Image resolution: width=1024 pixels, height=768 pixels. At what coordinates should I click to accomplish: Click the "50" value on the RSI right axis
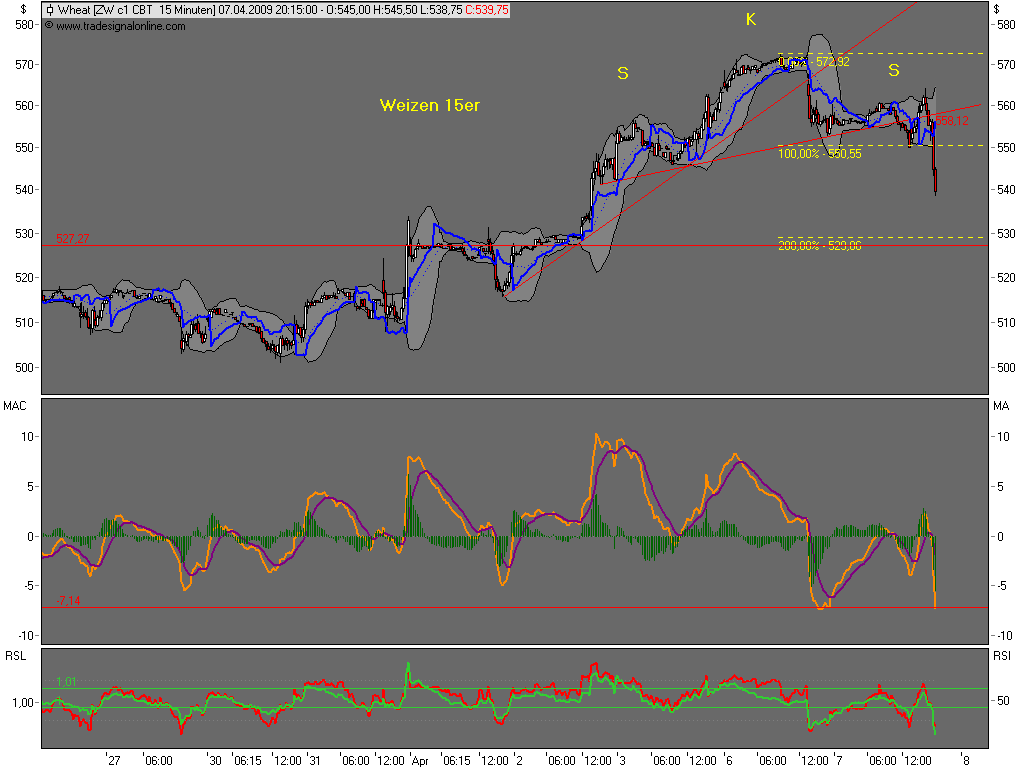coord(1003,701)
